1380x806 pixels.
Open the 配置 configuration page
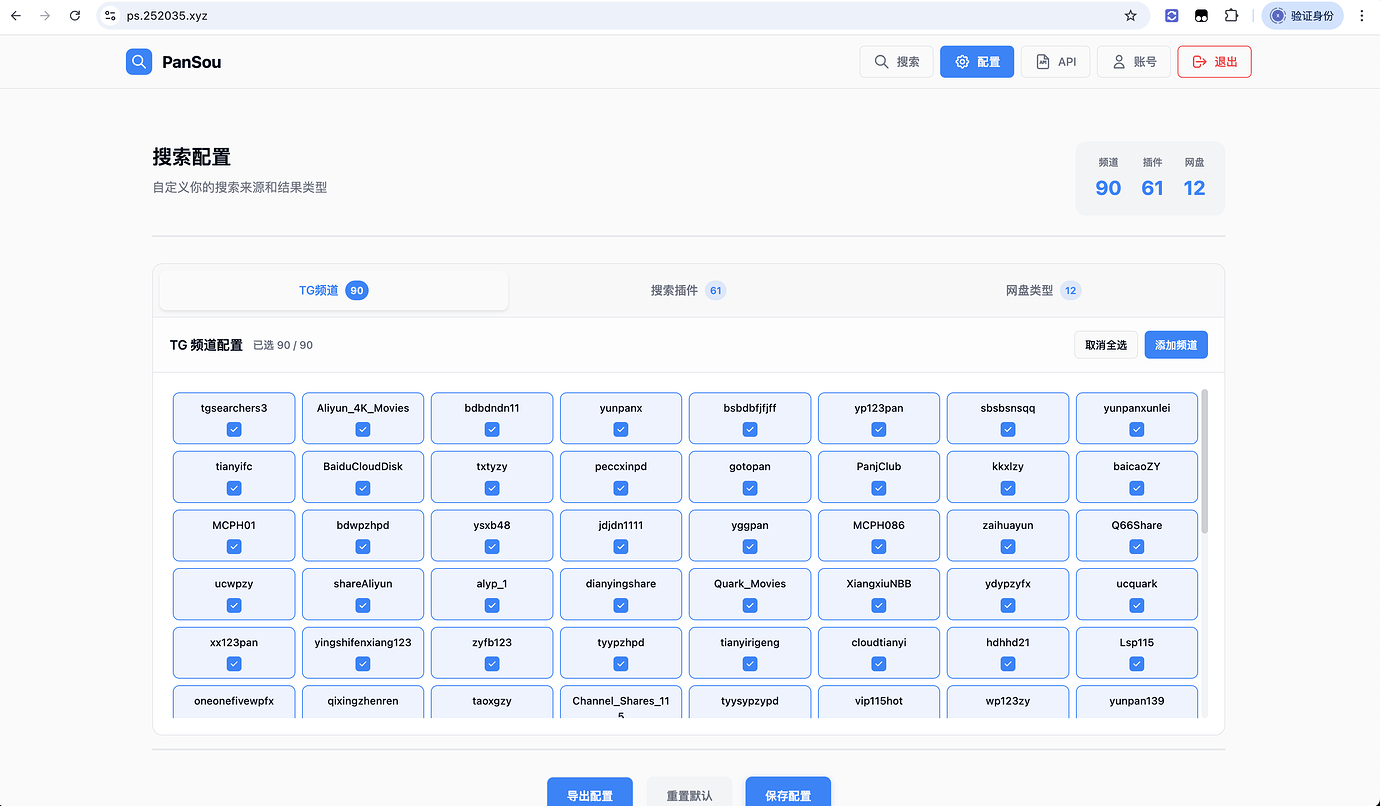(977, 62)
